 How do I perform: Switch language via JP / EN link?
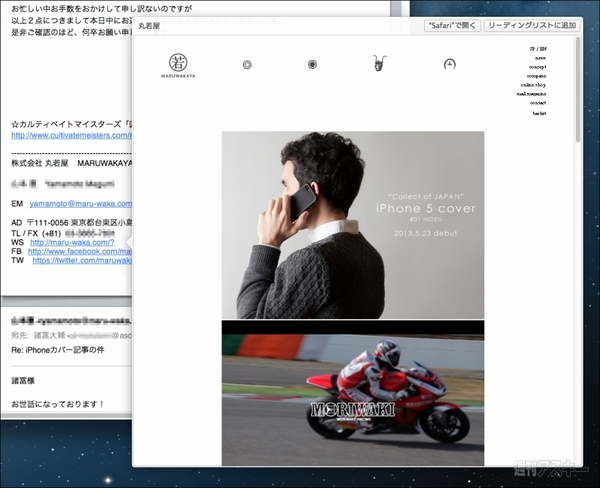pos(538,49)
